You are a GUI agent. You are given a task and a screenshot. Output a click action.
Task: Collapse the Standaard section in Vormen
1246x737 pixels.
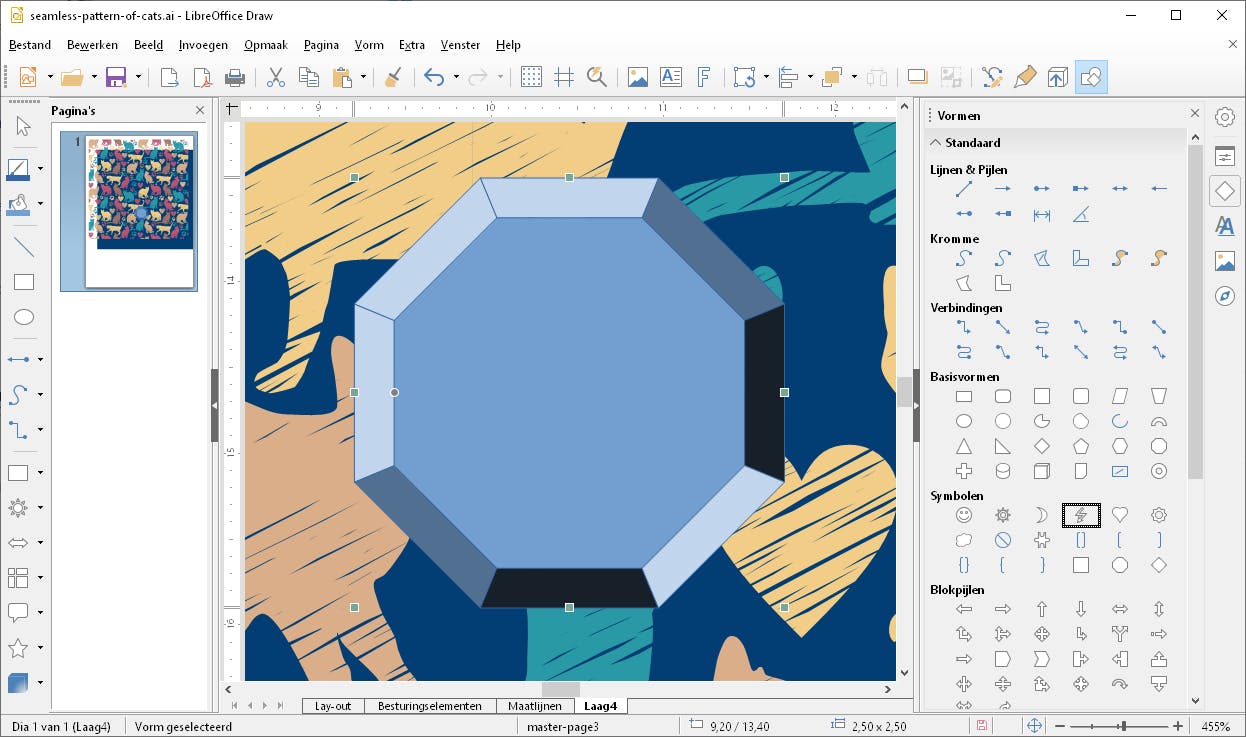point(936,142)
